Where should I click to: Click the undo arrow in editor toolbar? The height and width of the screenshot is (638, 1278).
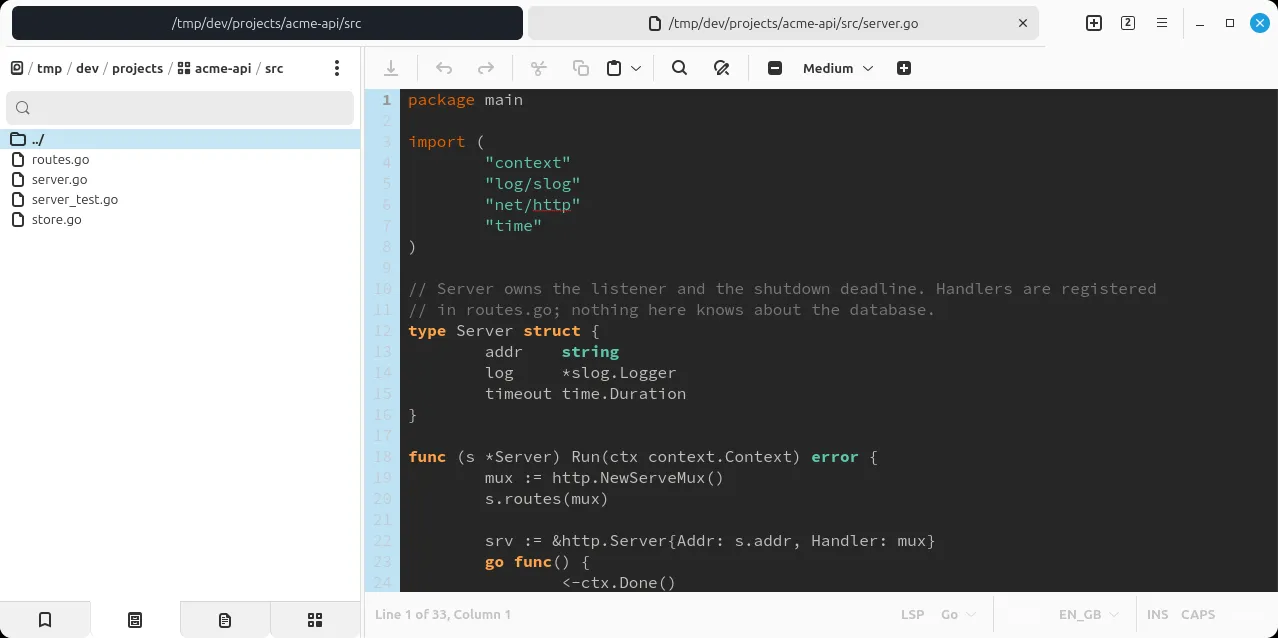coord(444,68)
